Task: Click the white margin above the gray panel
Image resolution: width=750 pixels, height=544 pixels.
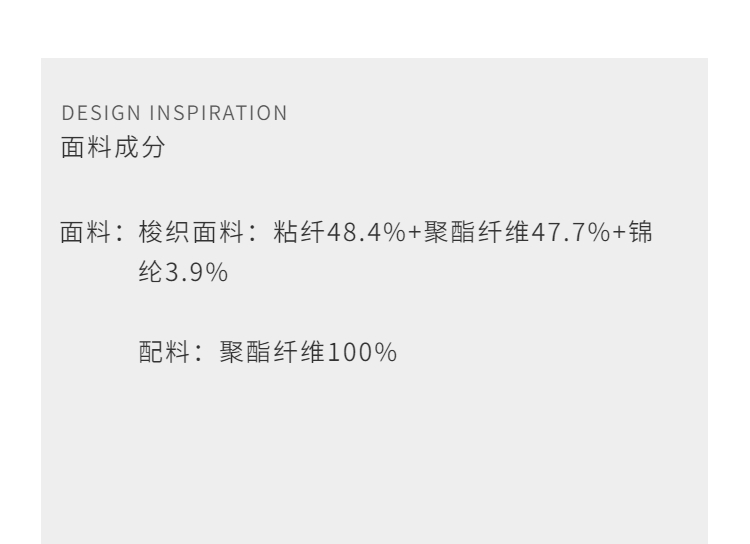Action: (x=374, y=28)
